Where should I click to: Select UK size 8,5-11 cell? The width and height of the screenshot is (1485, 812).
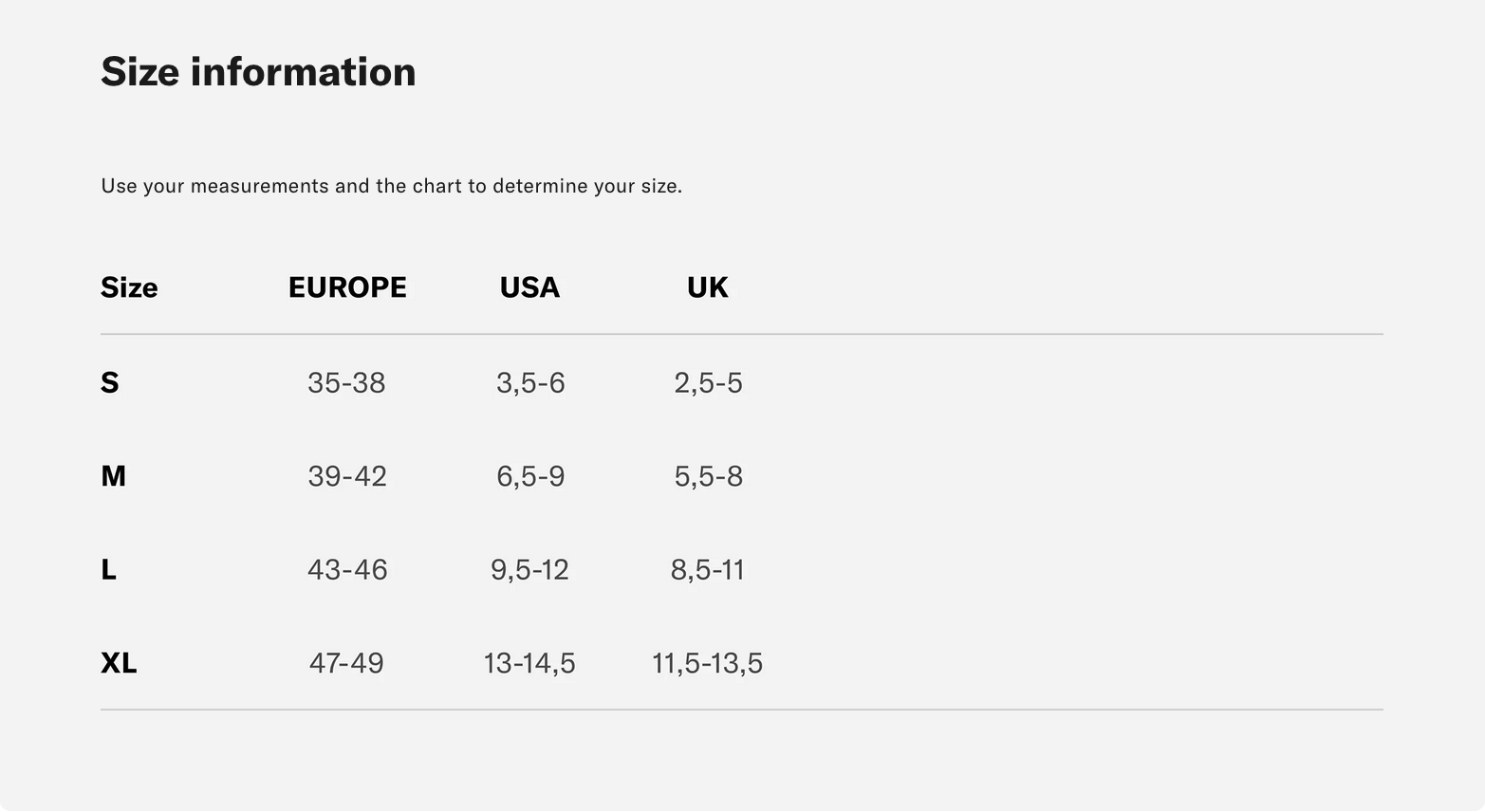[708, 569]
